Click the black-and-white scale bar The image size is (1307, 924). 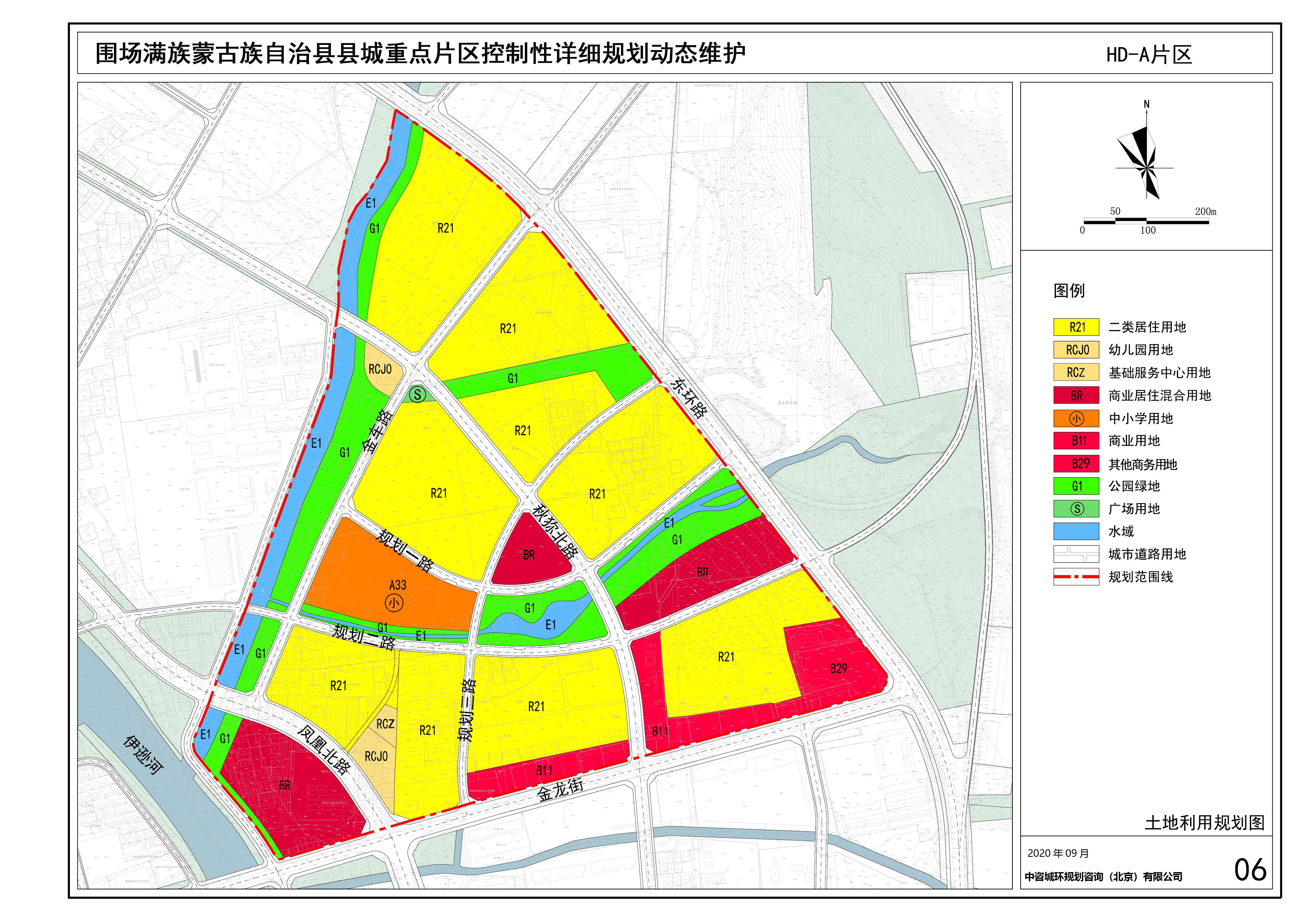(1146, 221)
